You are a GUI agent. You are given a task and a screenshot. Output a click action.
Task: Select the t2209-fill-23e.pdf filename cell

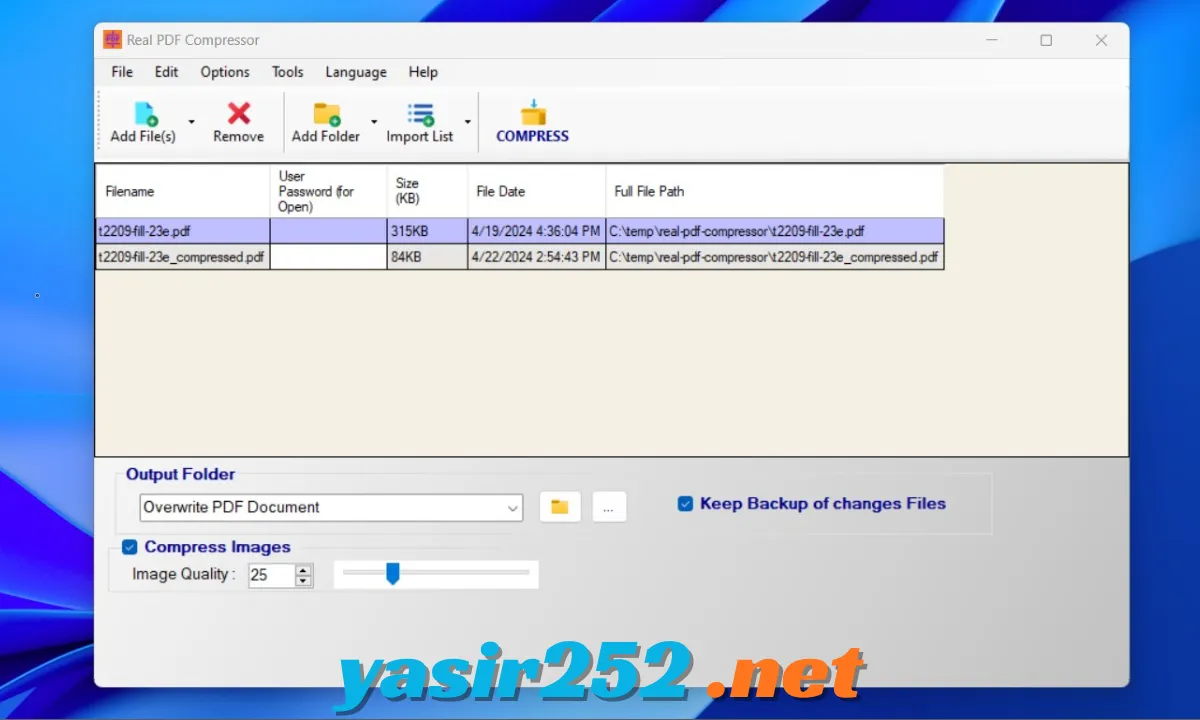point(183,231)
